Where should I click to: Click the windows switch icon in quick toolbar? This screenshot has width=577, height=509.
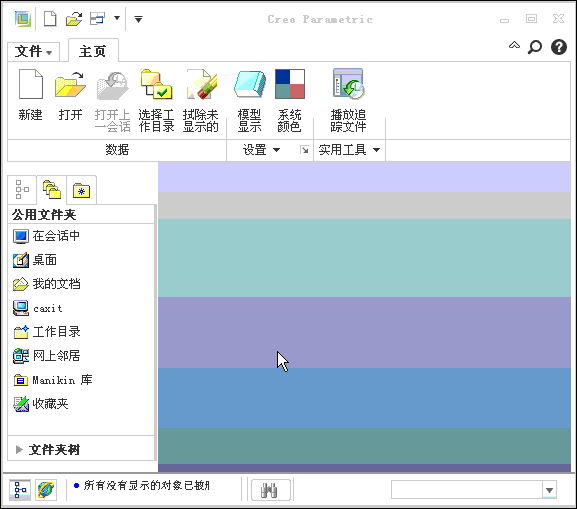tap(98, 18)
